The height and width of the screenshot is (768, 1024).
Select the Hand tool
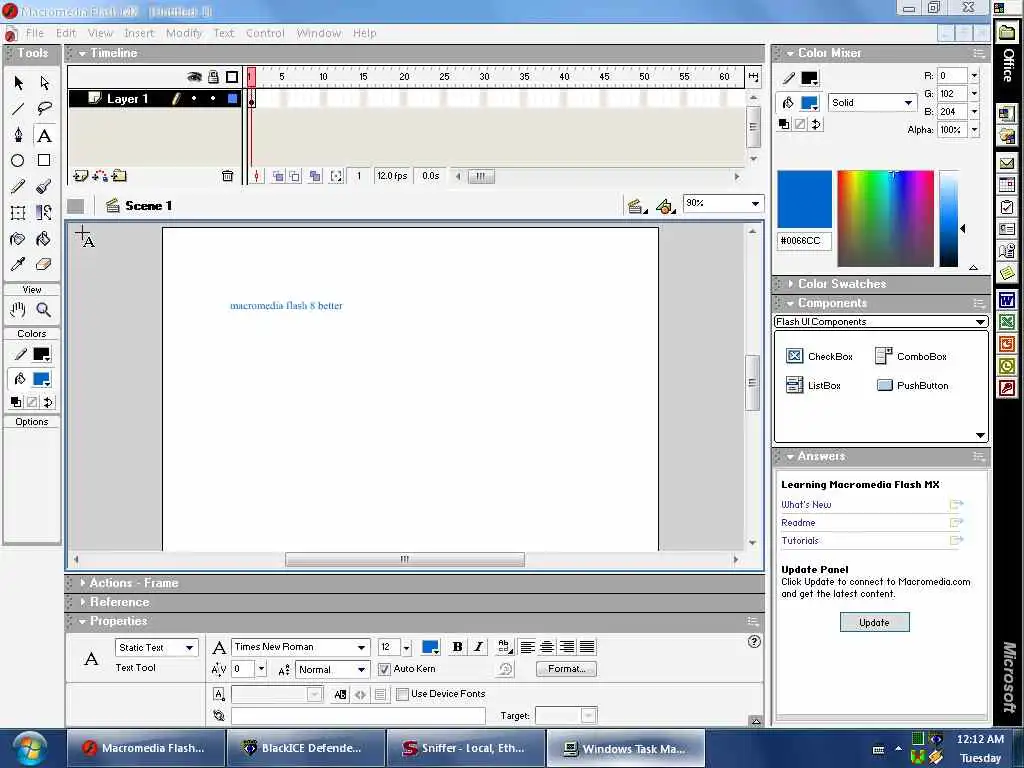[18, 310]
